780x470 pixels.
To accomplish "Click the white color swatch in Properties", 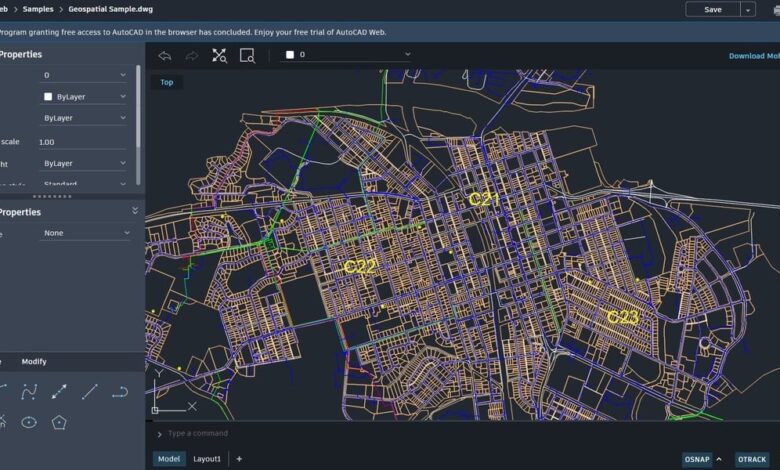I will [x=48, y=96].
